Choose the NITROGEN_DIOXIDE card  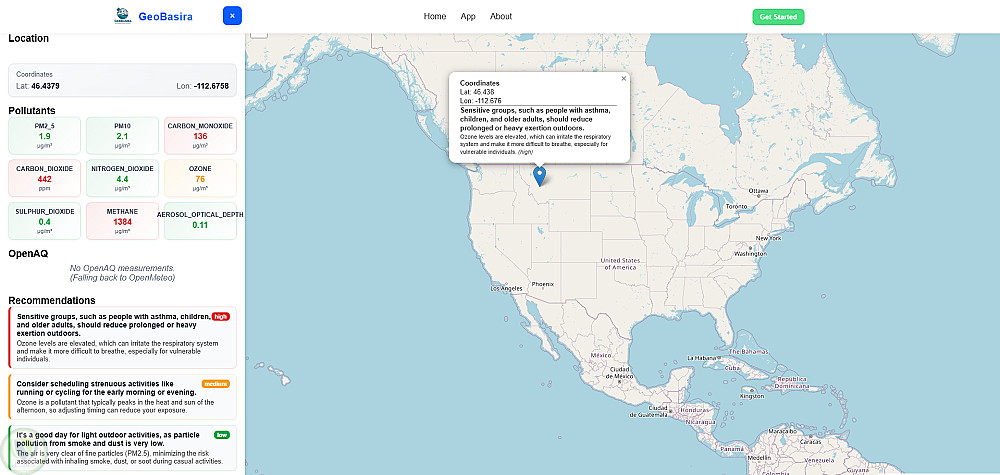tap(122, 178)
